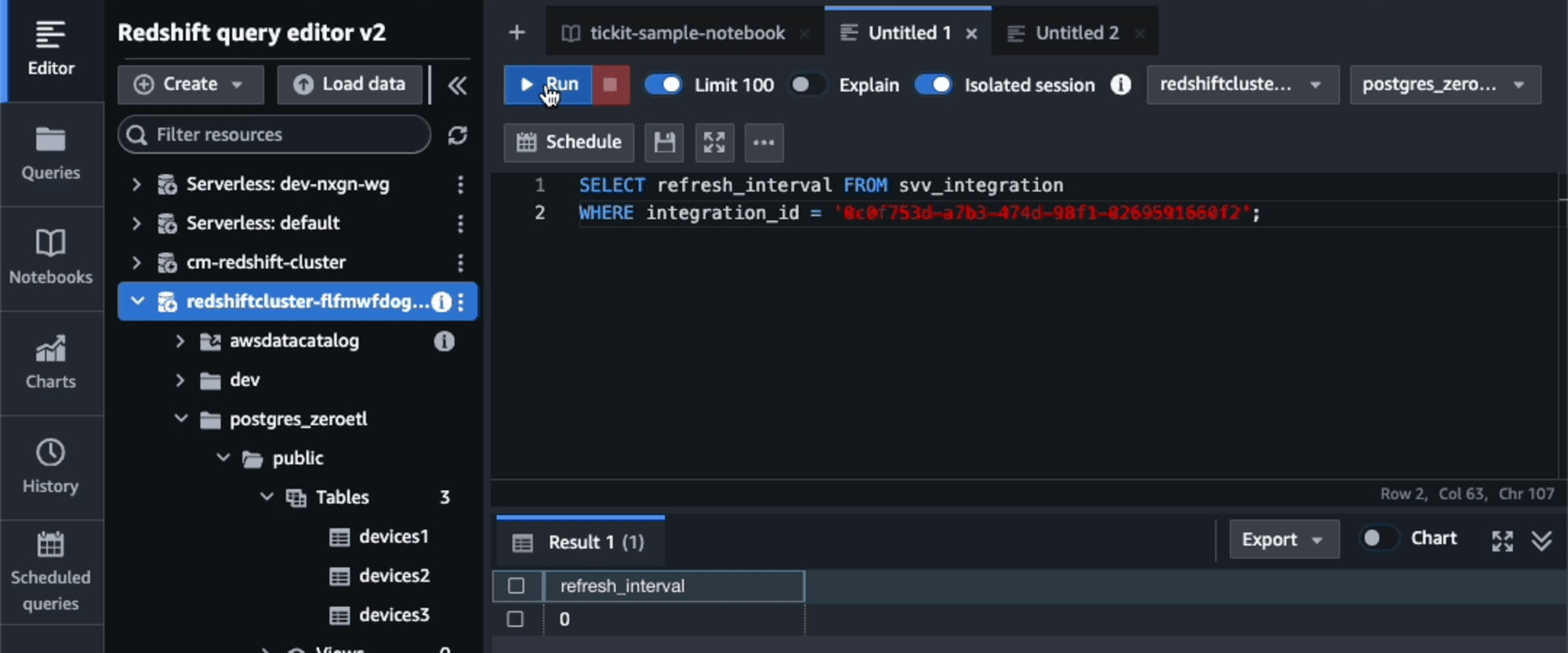Toggle the Limit 100 switch

coord(663,85)
